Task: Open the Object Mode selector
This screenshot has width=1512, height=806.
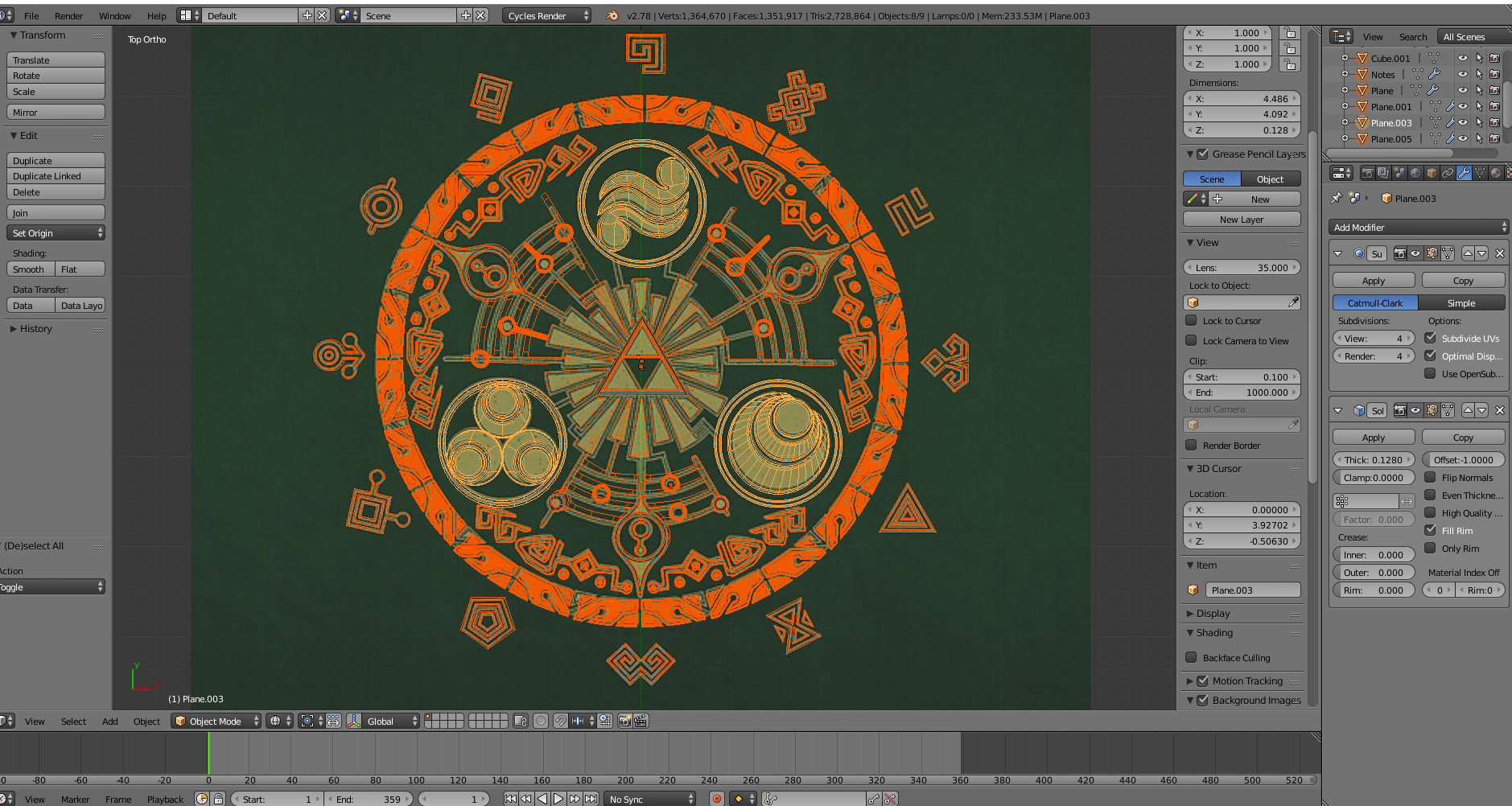Action: click(216, 721)
